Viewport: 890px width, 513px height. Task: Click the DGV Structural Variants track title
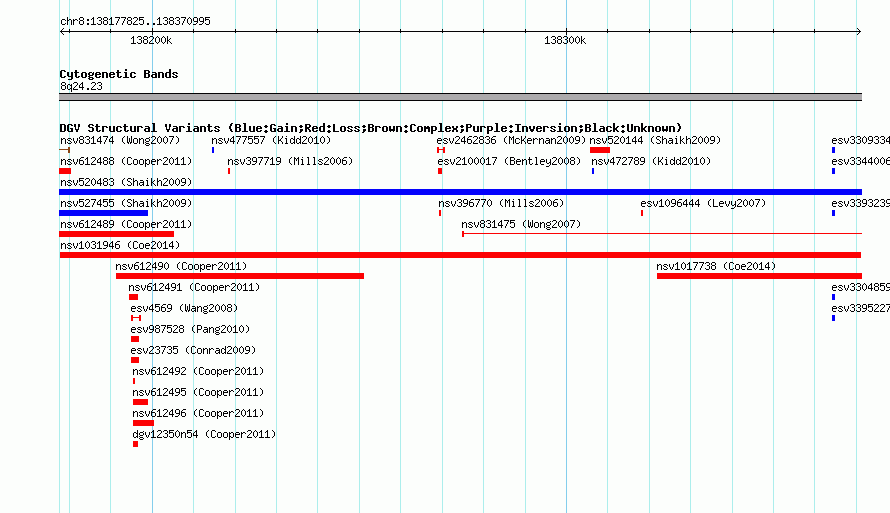pyautogui.click(x=371, y=128)
